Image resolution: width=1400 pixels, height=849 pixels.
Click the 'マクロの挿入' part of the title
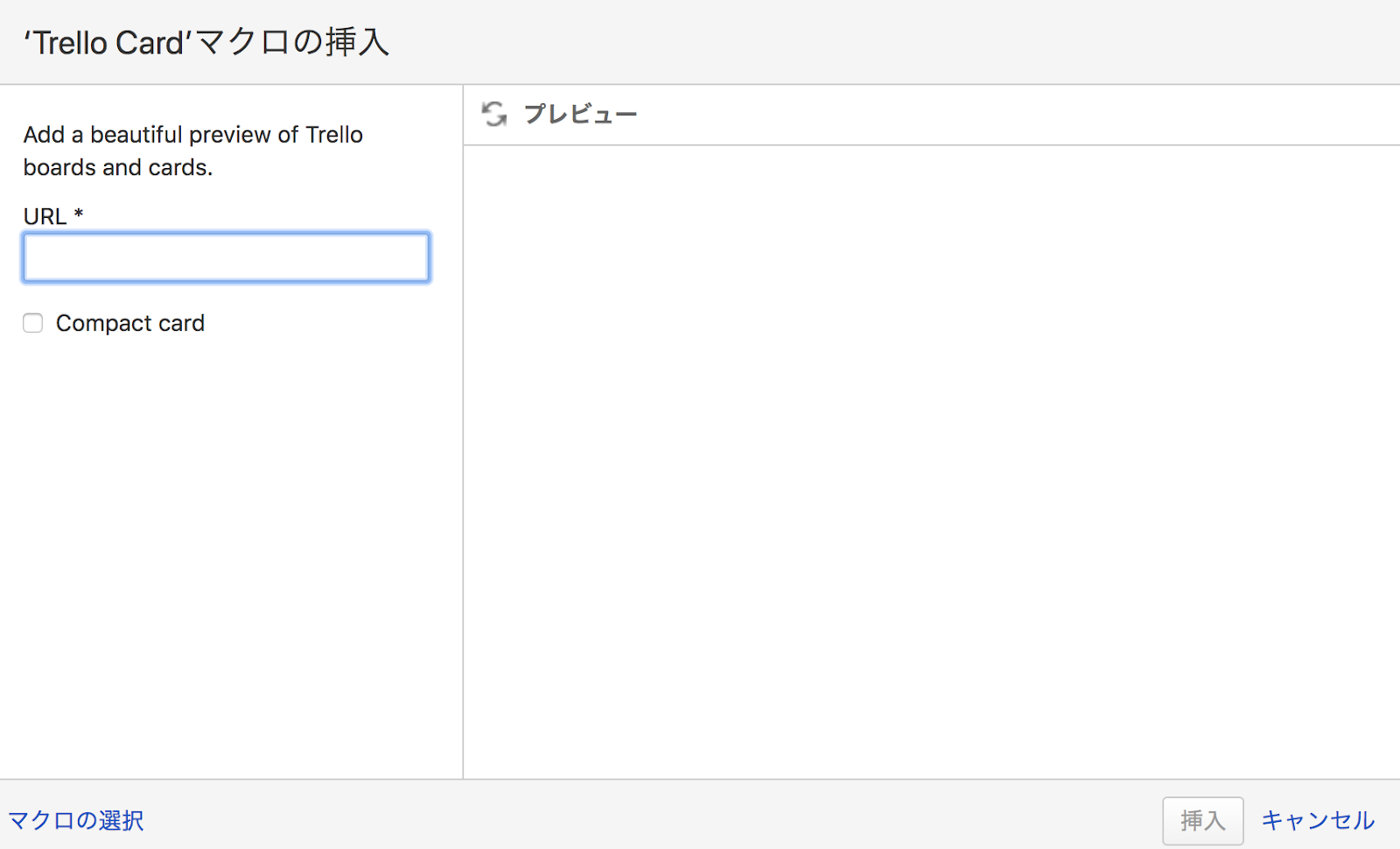point(292,42)
